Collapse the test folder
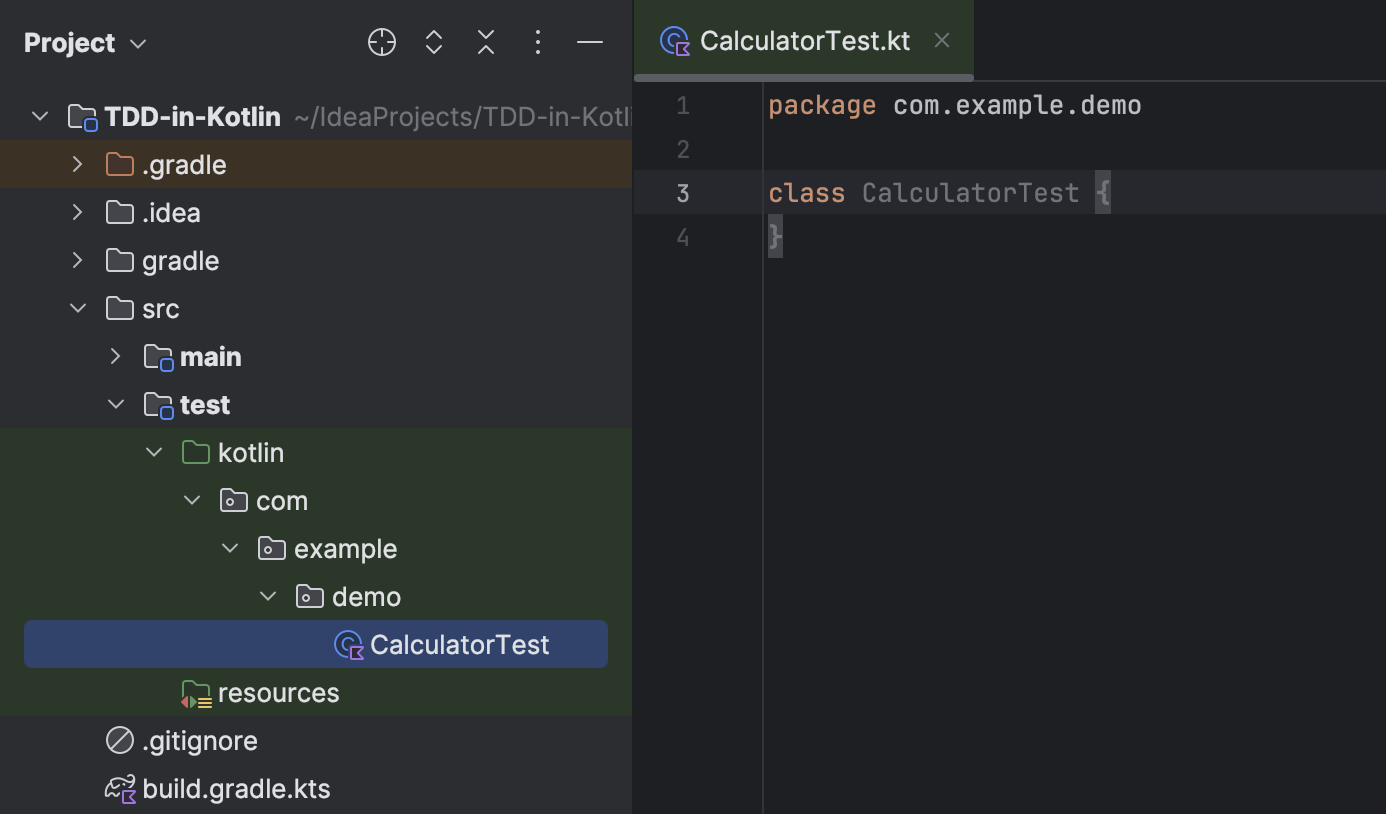Image resolution: width=1386 pixels, height=814 pixels. click(116, 405)
